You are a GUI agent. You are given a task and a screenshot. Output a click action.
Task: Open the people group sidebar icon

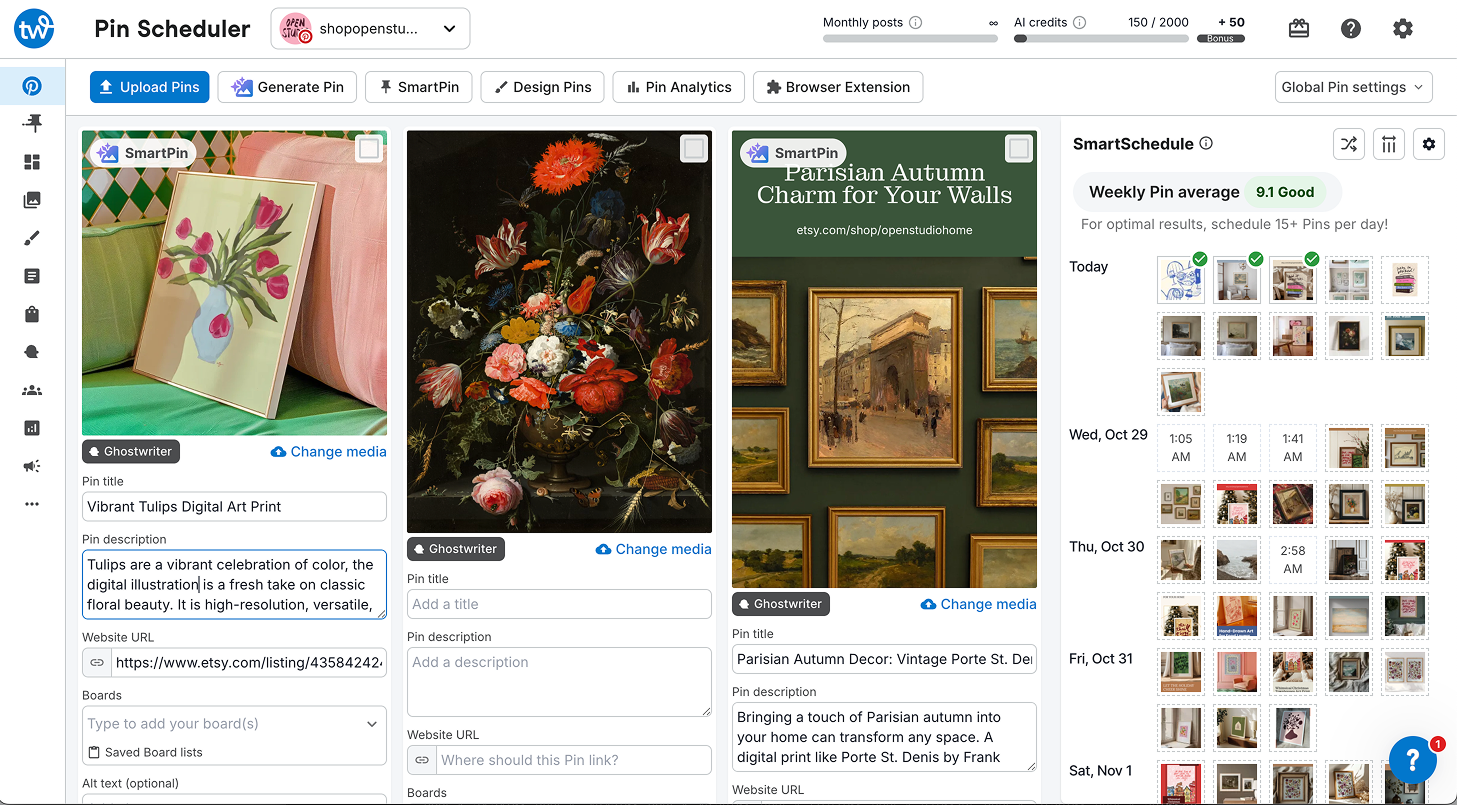pyautogui.click(x=32, y=390)
